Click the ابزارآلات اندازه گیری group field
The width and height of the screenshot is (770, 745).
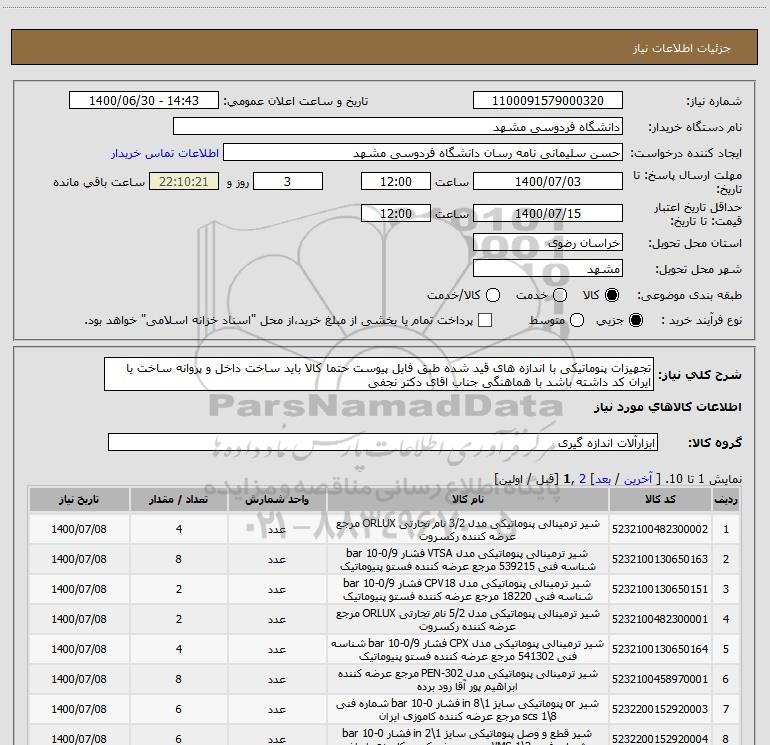pos(383,442)
